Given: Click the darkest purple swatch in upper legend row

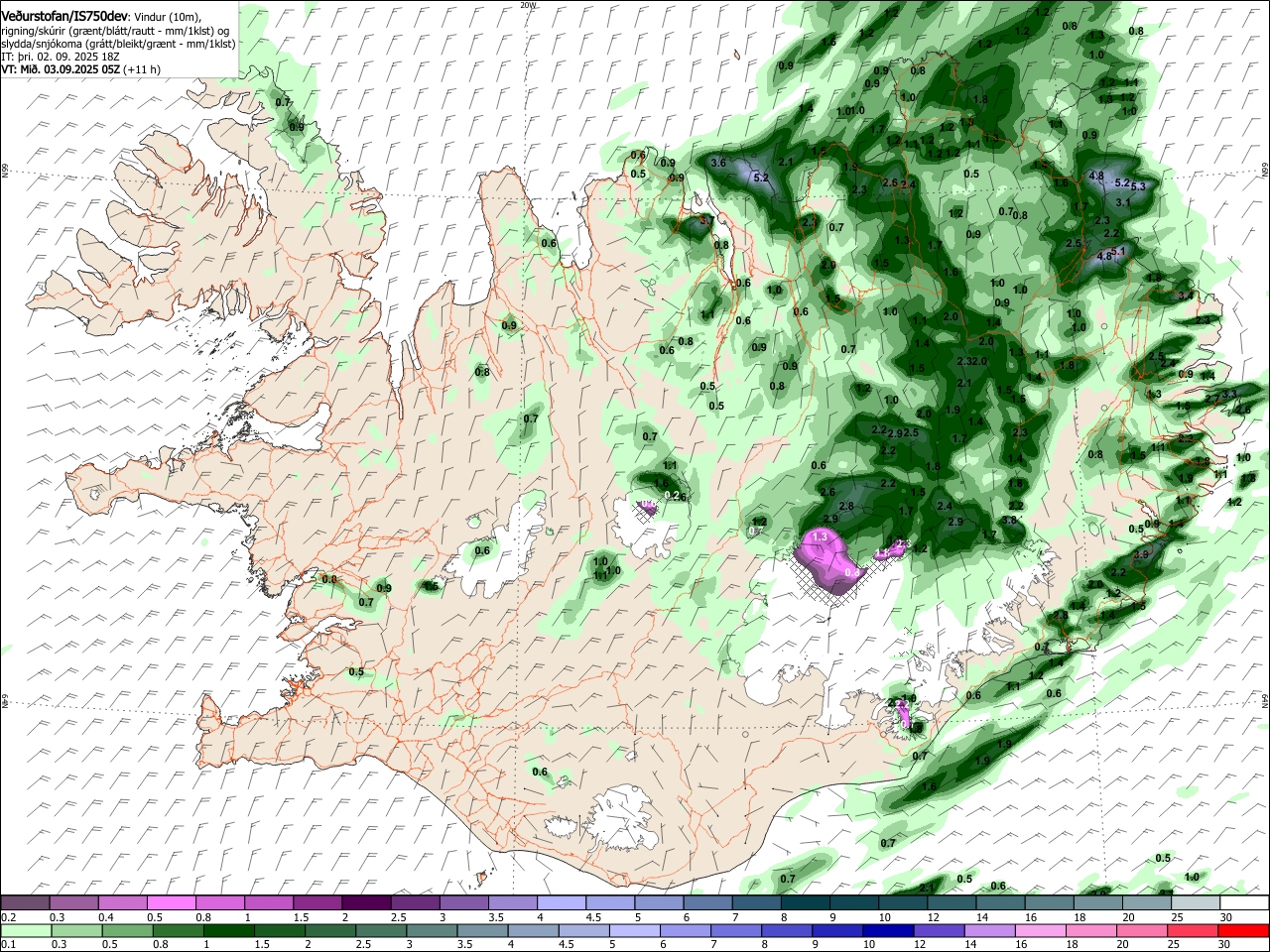Looking at the screenshot, I should tap(366, 903).
